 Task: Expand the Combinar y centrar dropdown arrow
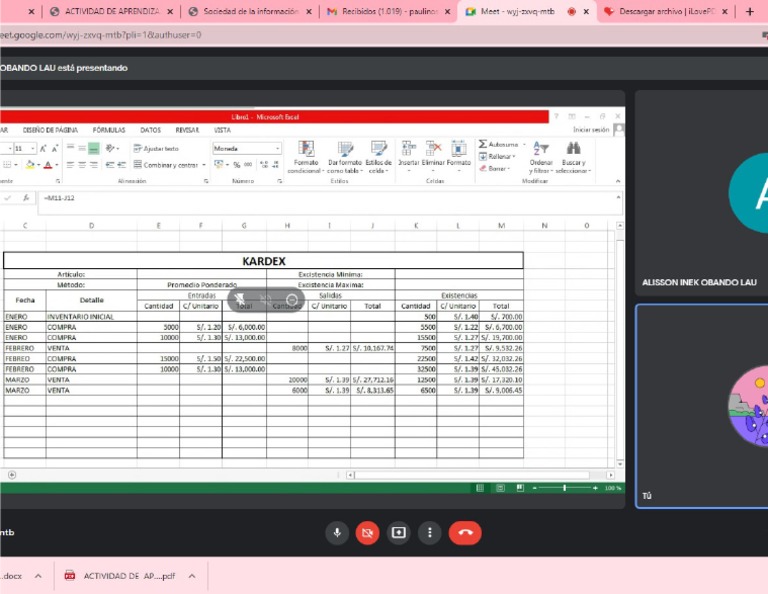click(x=204, y=165)
